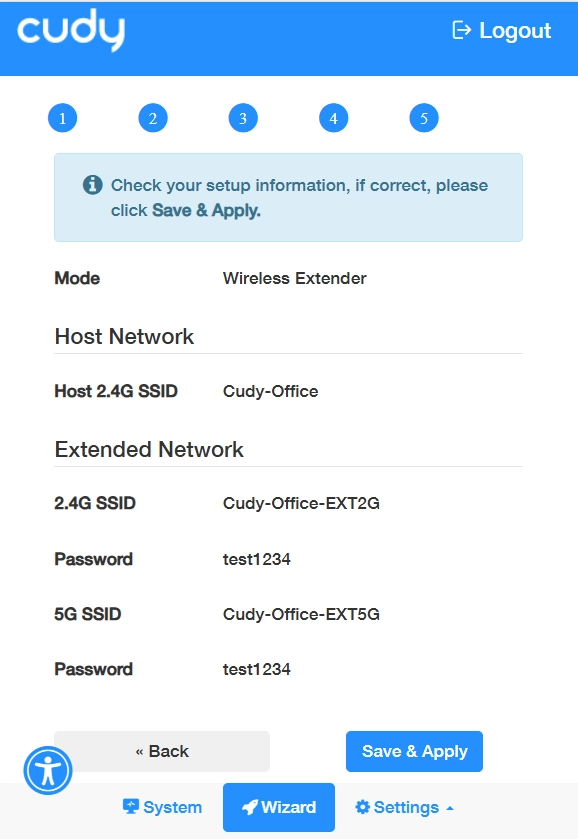Viewport: 578px width, 839px height.
Task: Go back with the Back button
Action: 162,751
